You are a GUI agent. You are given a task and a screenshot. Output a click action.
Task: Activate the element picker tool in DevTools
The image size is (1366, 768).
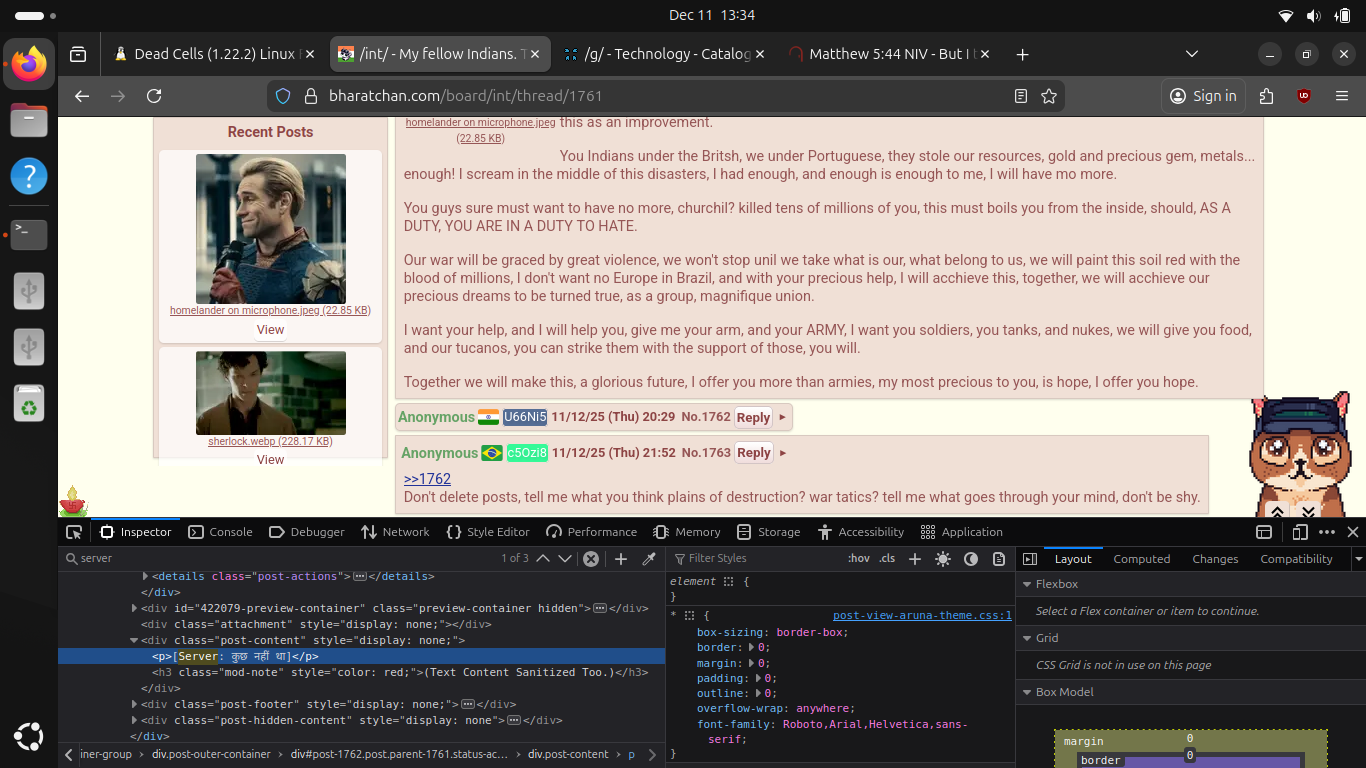[x=74, y=532]
